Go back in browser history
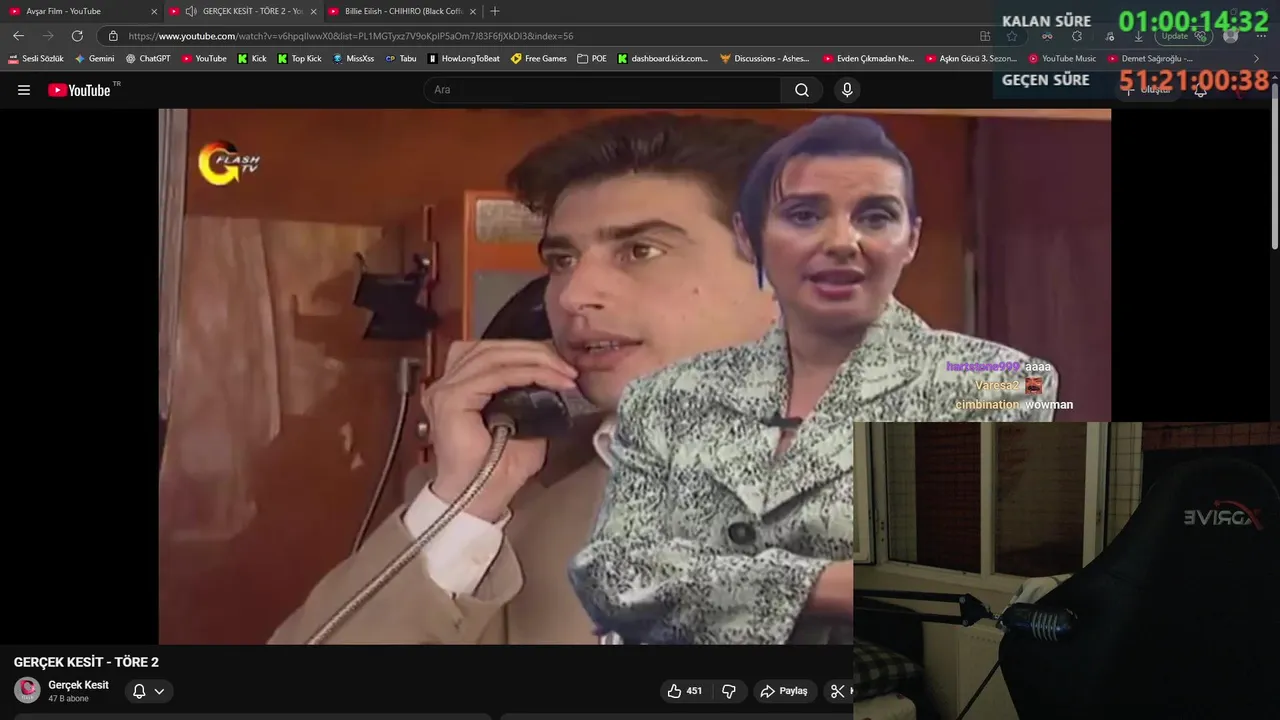The width and height of the screenshot is (1280, 720). tap(18, 35)
